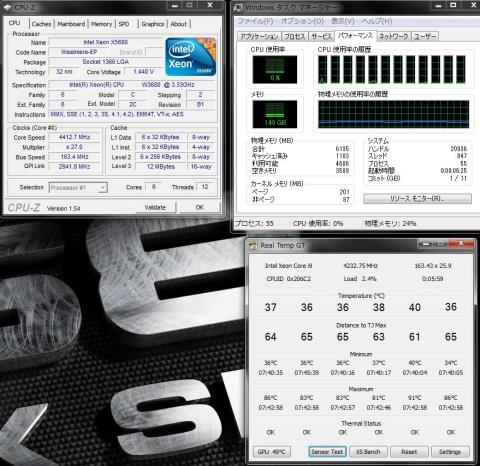Select the CPU tab in CPU-Z
Viewport: 480px width, 466px height.
tap(14, 23)
